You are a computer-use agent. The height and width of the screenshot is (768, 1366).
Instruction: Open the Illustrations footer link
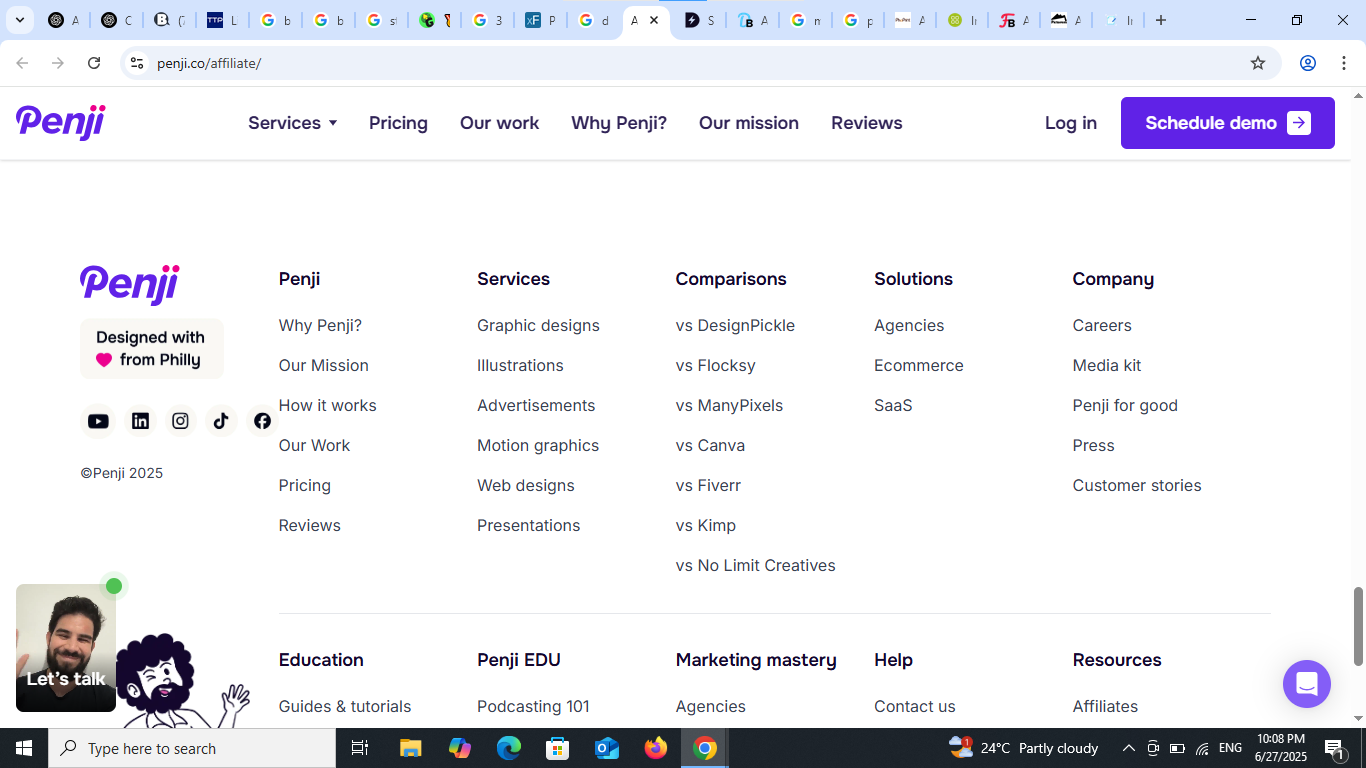click(520, 366)
